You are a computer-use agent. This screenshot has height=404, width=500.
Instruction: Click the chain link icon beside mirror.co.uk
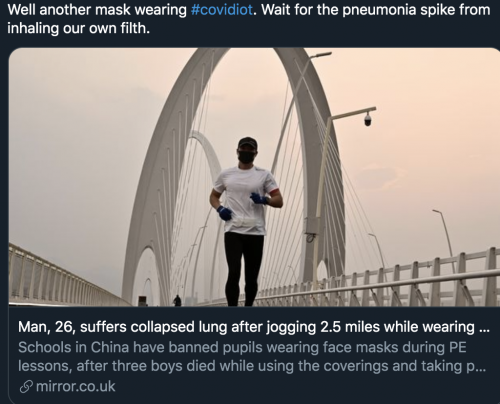click(26, 387)
